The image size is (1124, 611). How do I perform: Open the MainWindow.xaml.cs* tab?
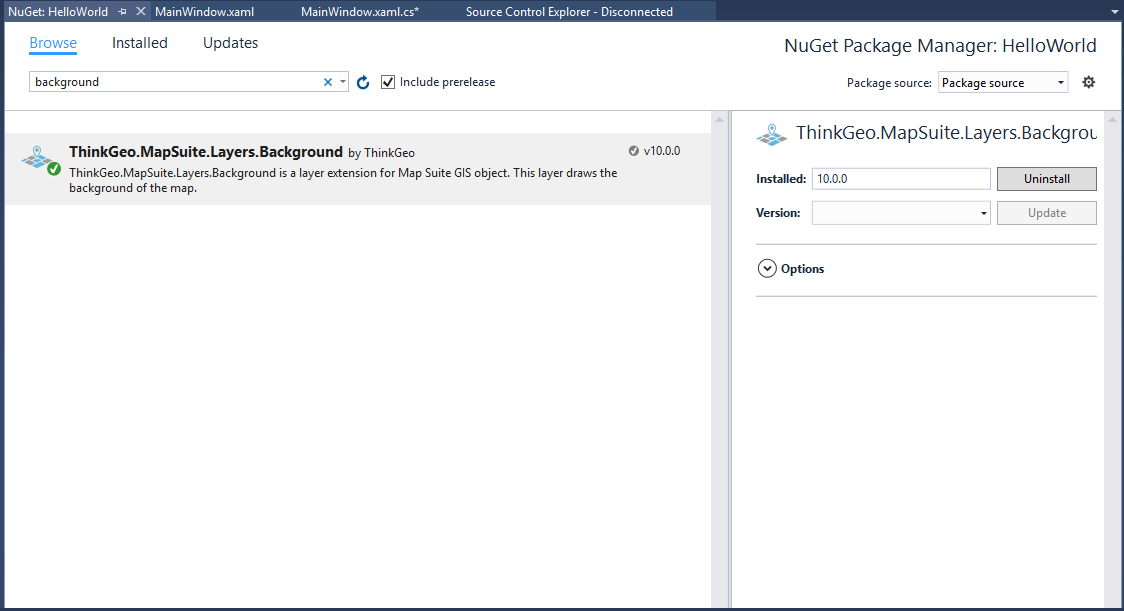(360, 11)
